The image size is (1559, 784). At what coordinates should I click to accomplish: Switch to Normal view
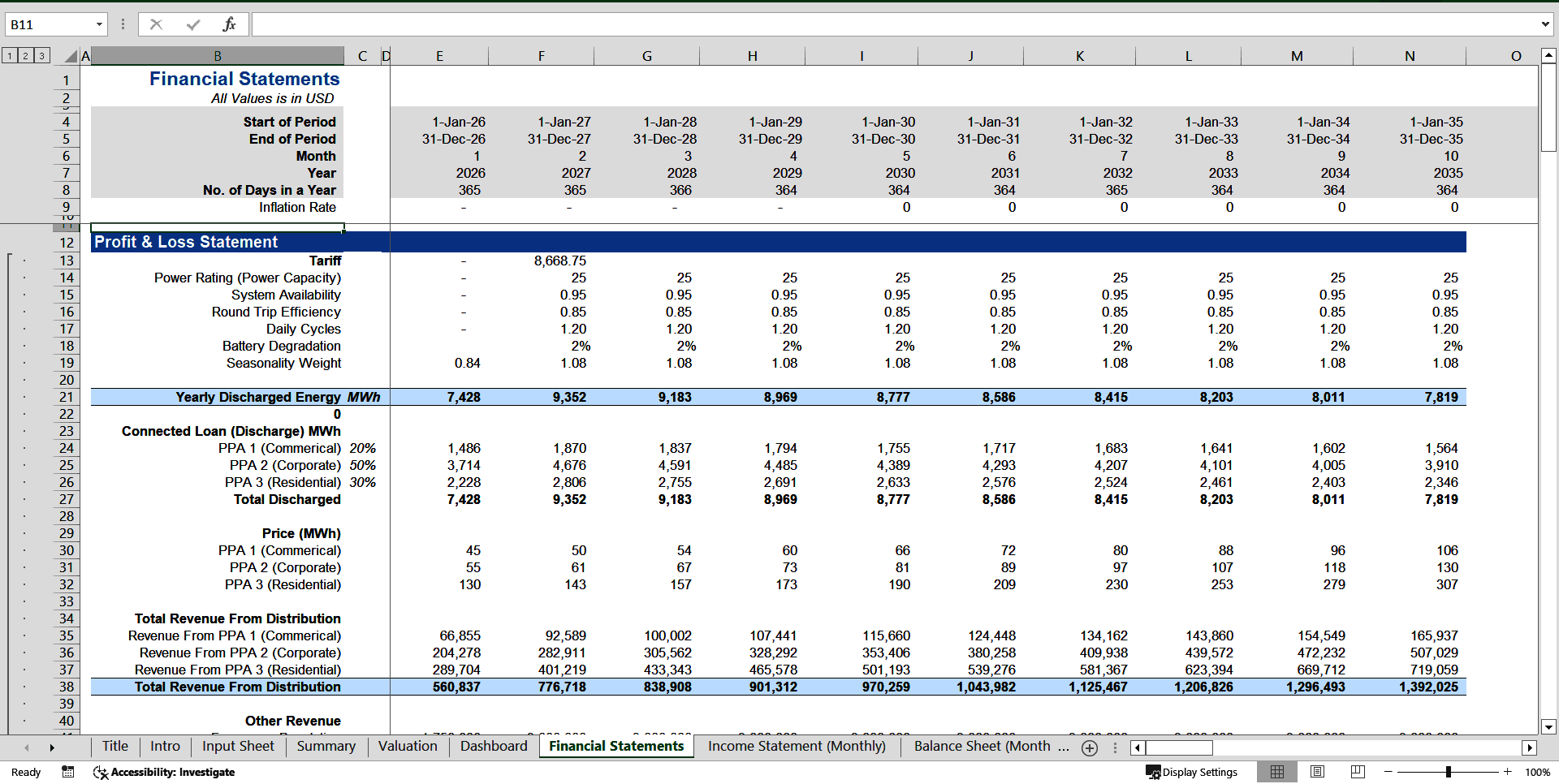[x=1277, y=772]
